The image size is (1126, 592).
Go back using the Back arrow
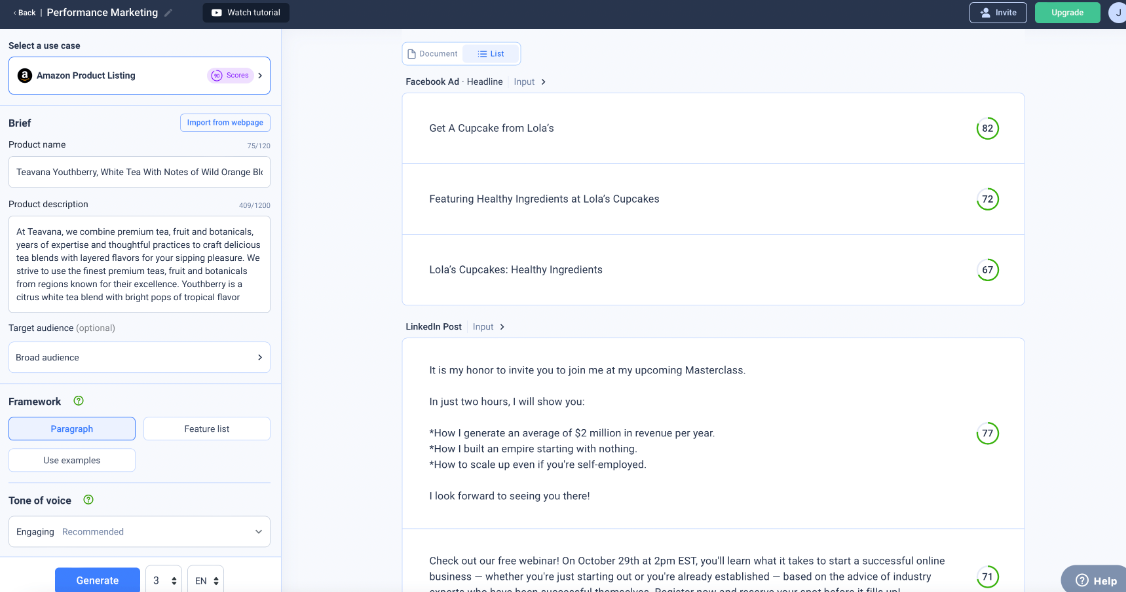click(24, 13)
